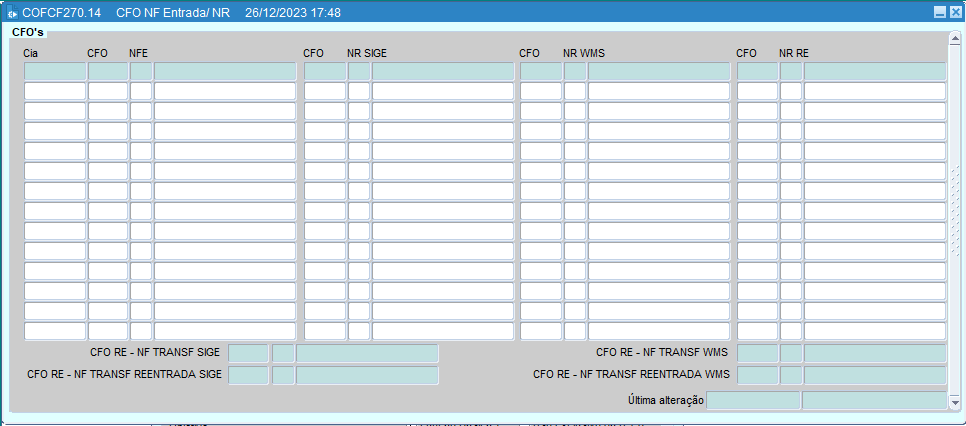Screen dimensions: 966x426
Task: Select the shaded wide NFE field in top row
Action: click(x=225, y=72)
